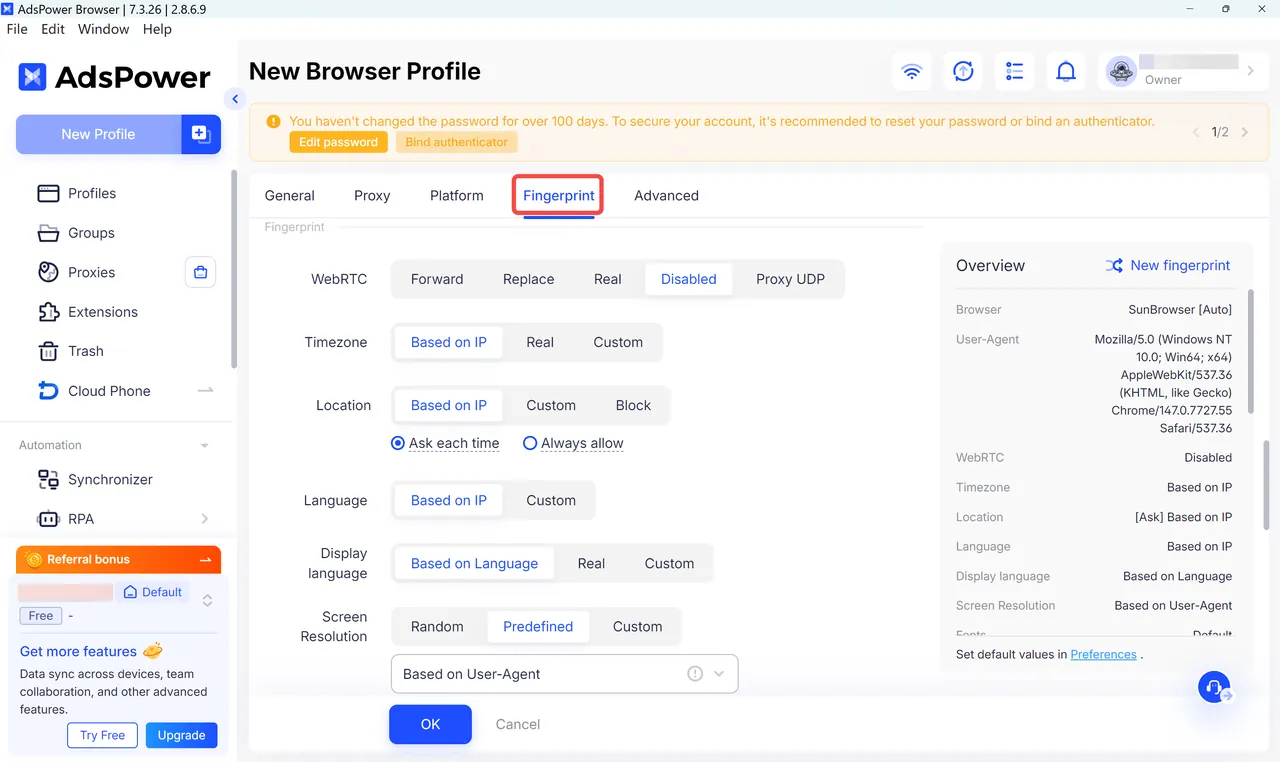
Task: Click the RPA robot icon
Action: 48,519
